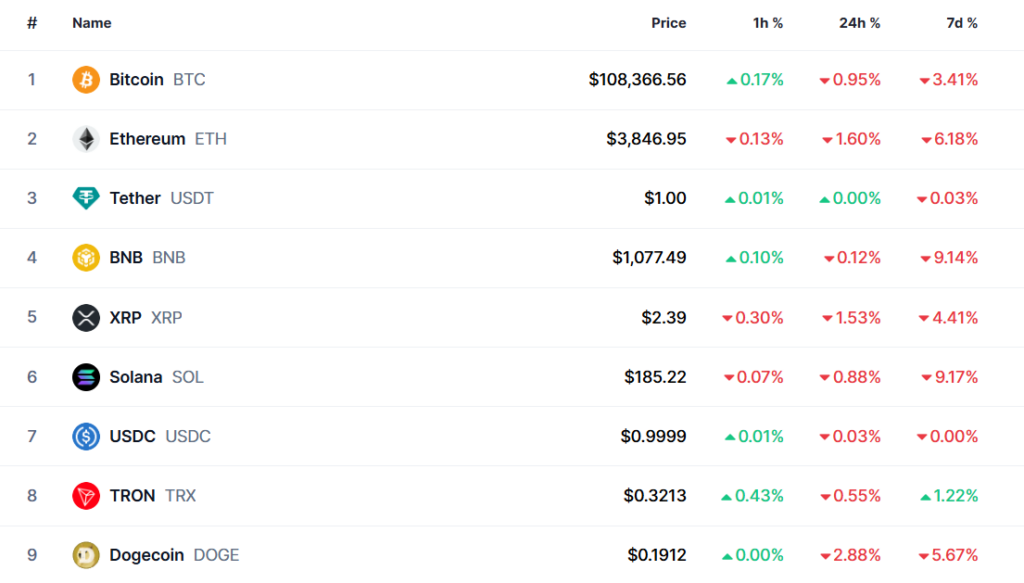1024x583 pixels.
Task: Click the Ethereum diamond icon
Action: pos(86,139)
